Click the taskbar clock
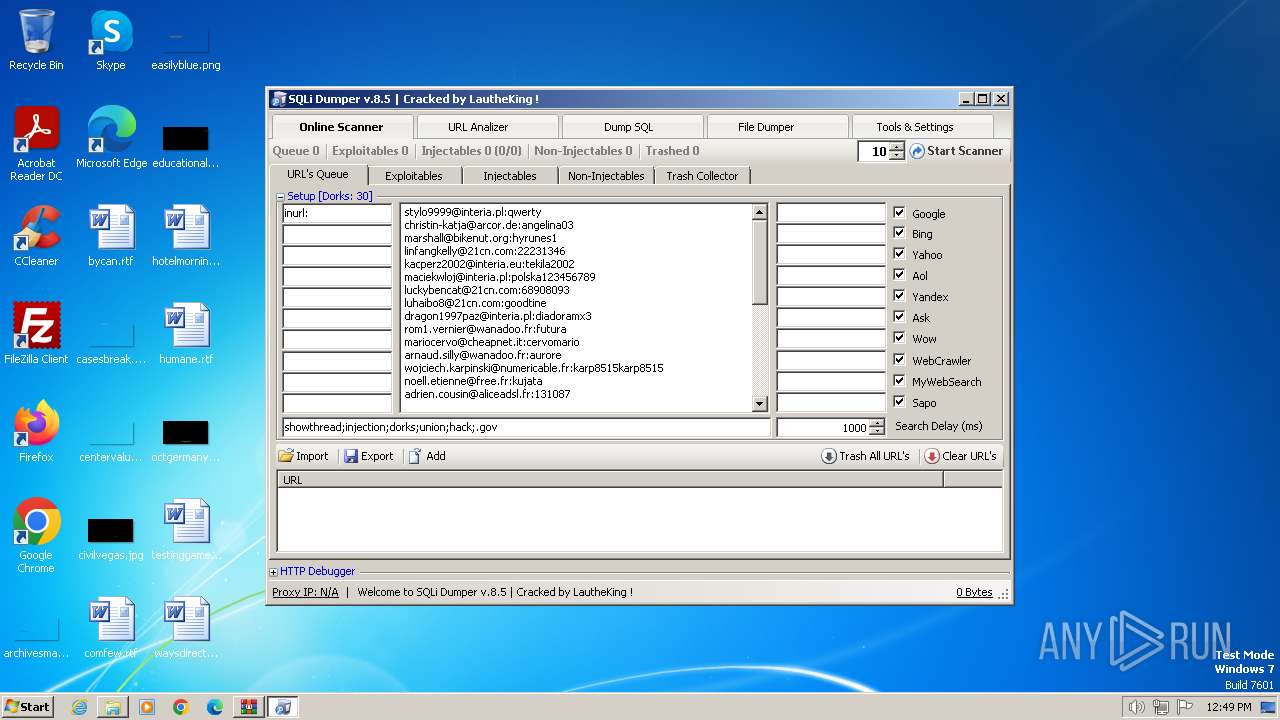This screenshot has width=1280, height=720. (x=1229, y=707)
